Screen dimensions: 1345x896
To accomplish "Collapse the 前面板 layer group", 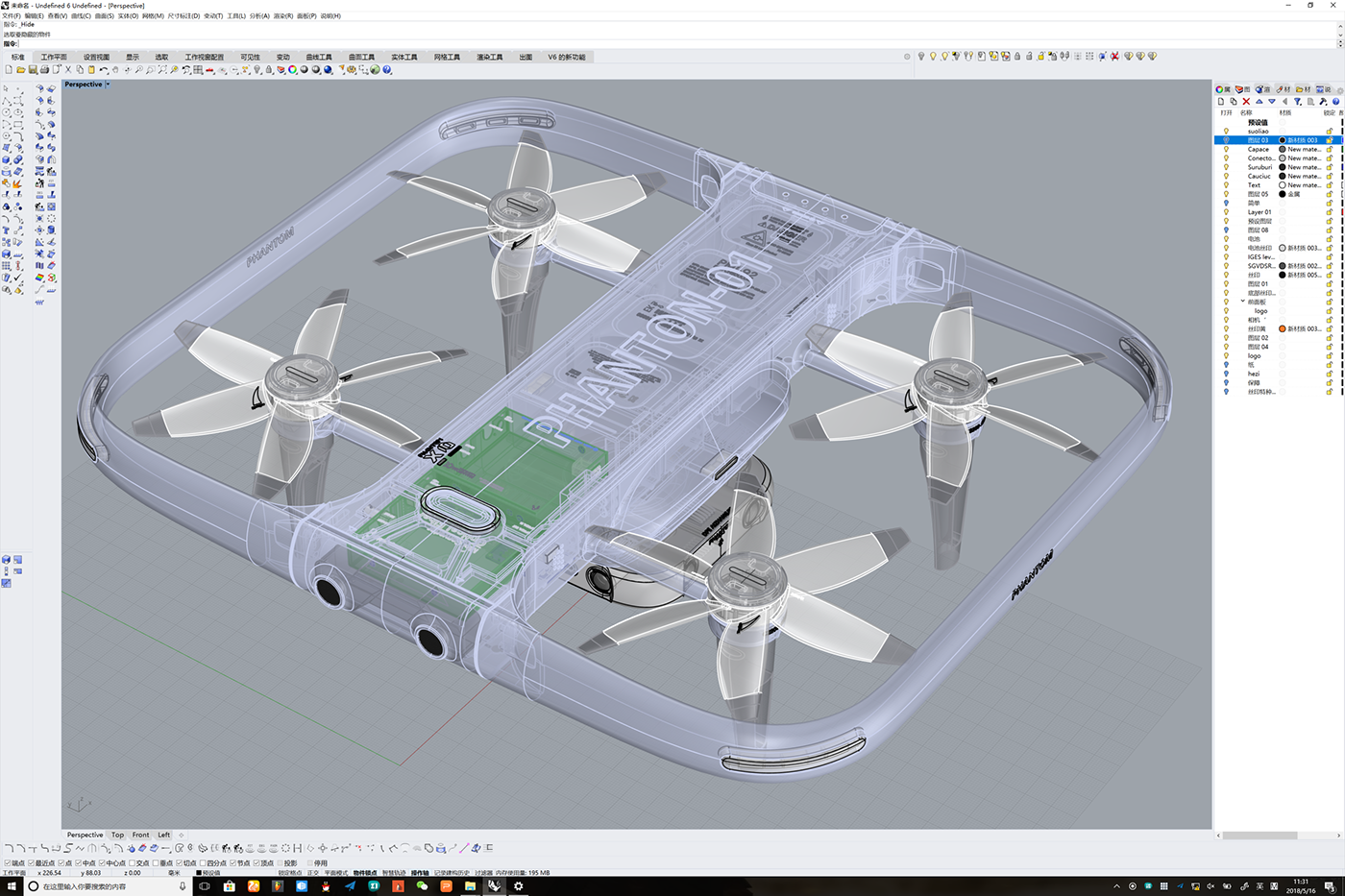I will click(1241, 302).
